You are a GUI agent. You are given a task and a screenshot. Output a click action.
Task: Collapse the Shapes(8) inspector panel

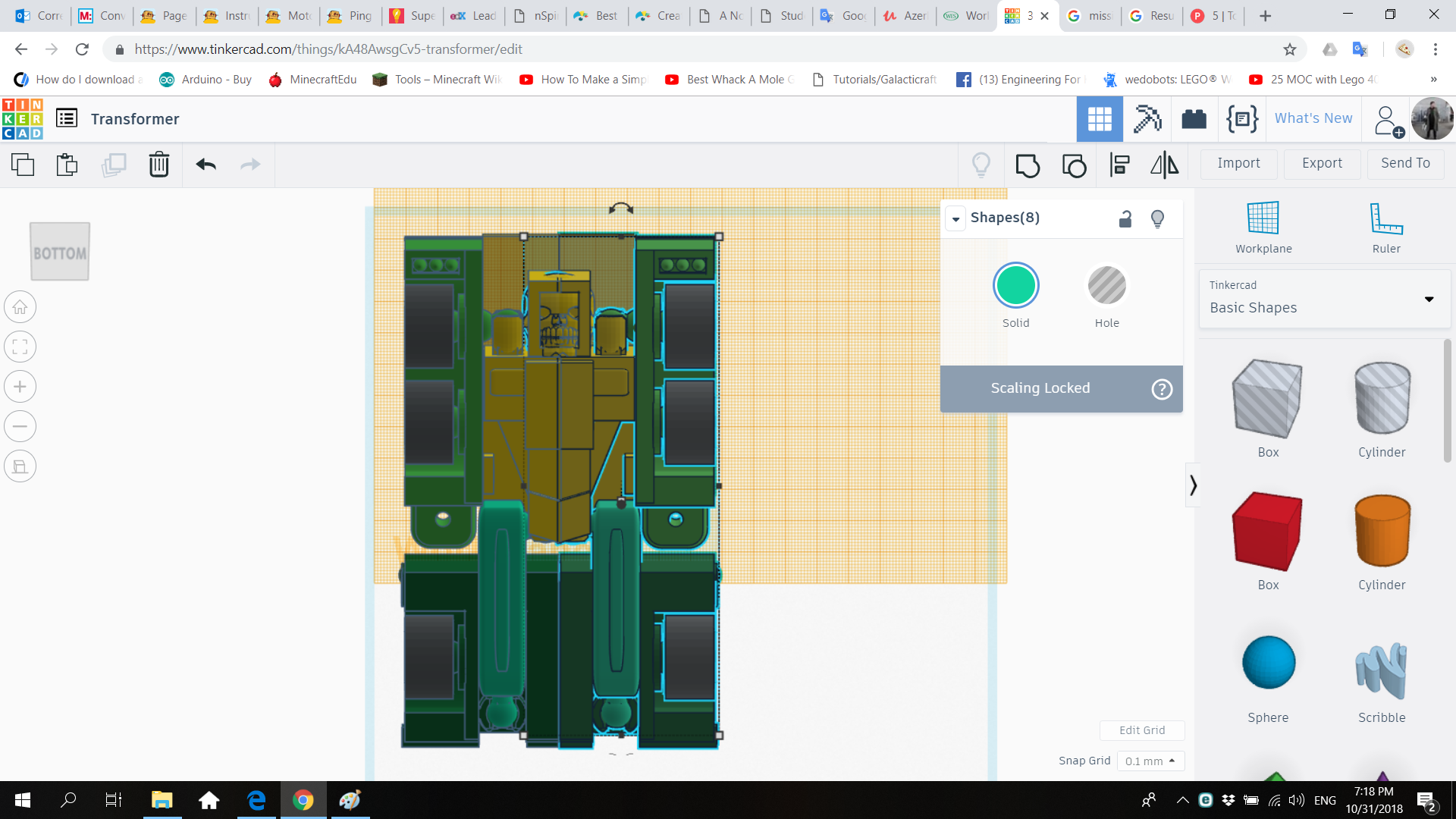point(955,219)
